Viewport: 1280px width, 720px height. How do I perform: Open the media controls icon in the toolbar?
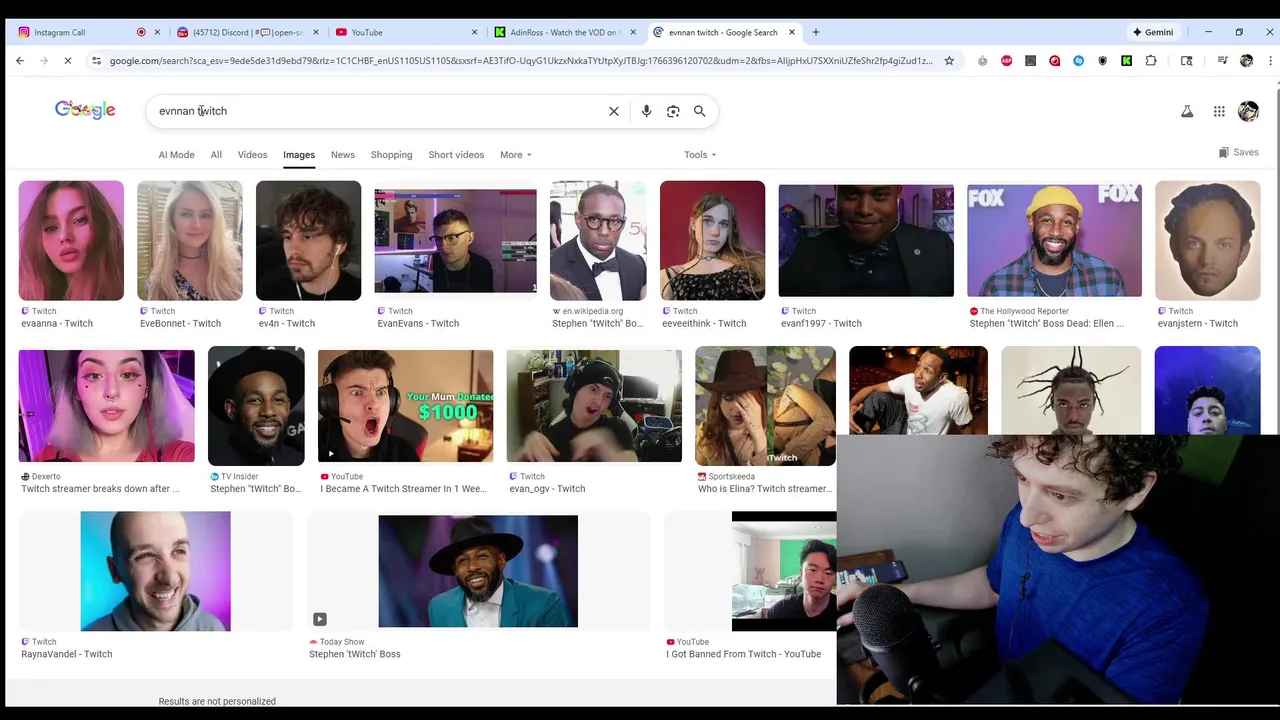[1222, 61]
